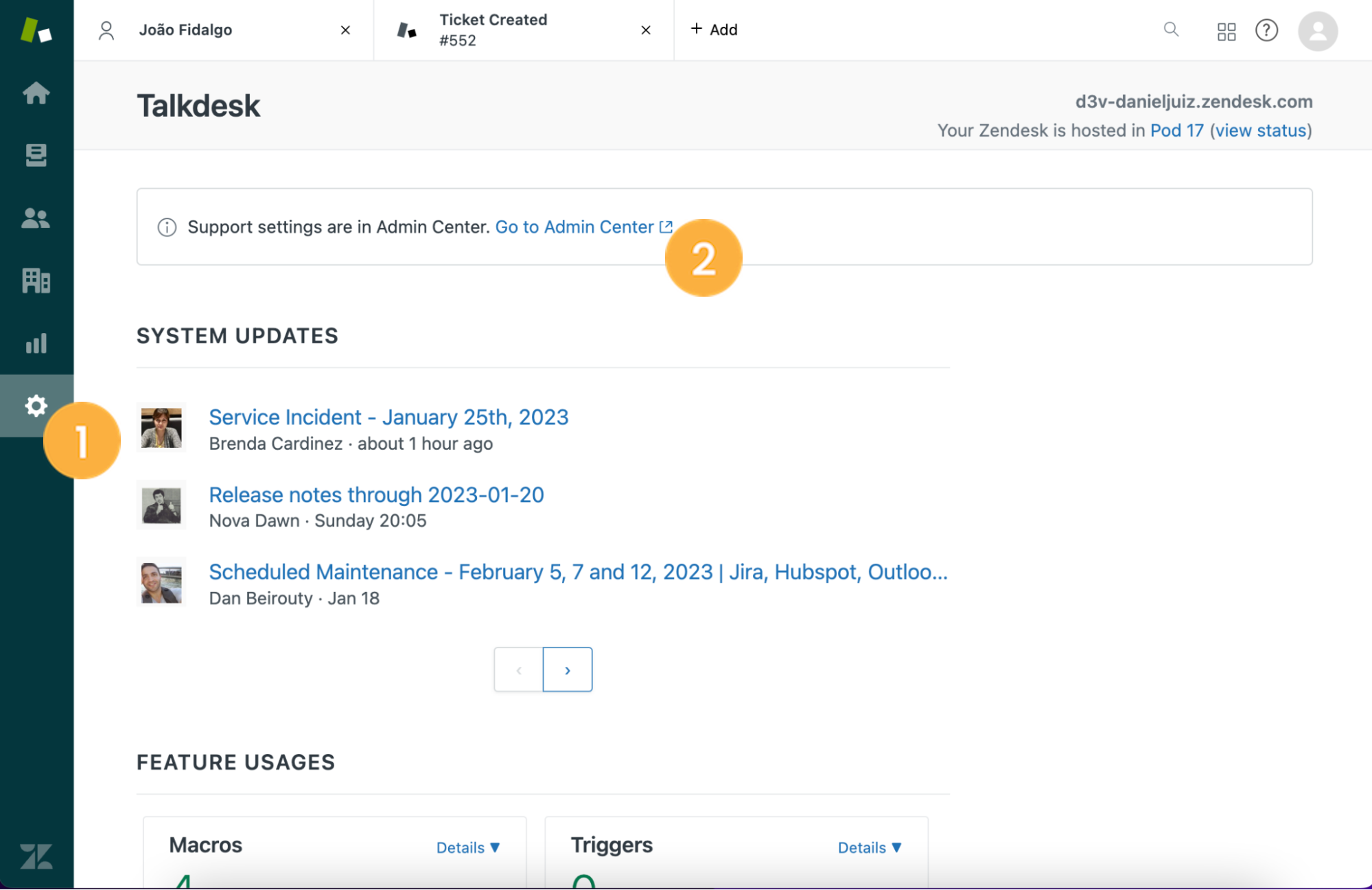Open the Help question mark icon

point(1266,30)
